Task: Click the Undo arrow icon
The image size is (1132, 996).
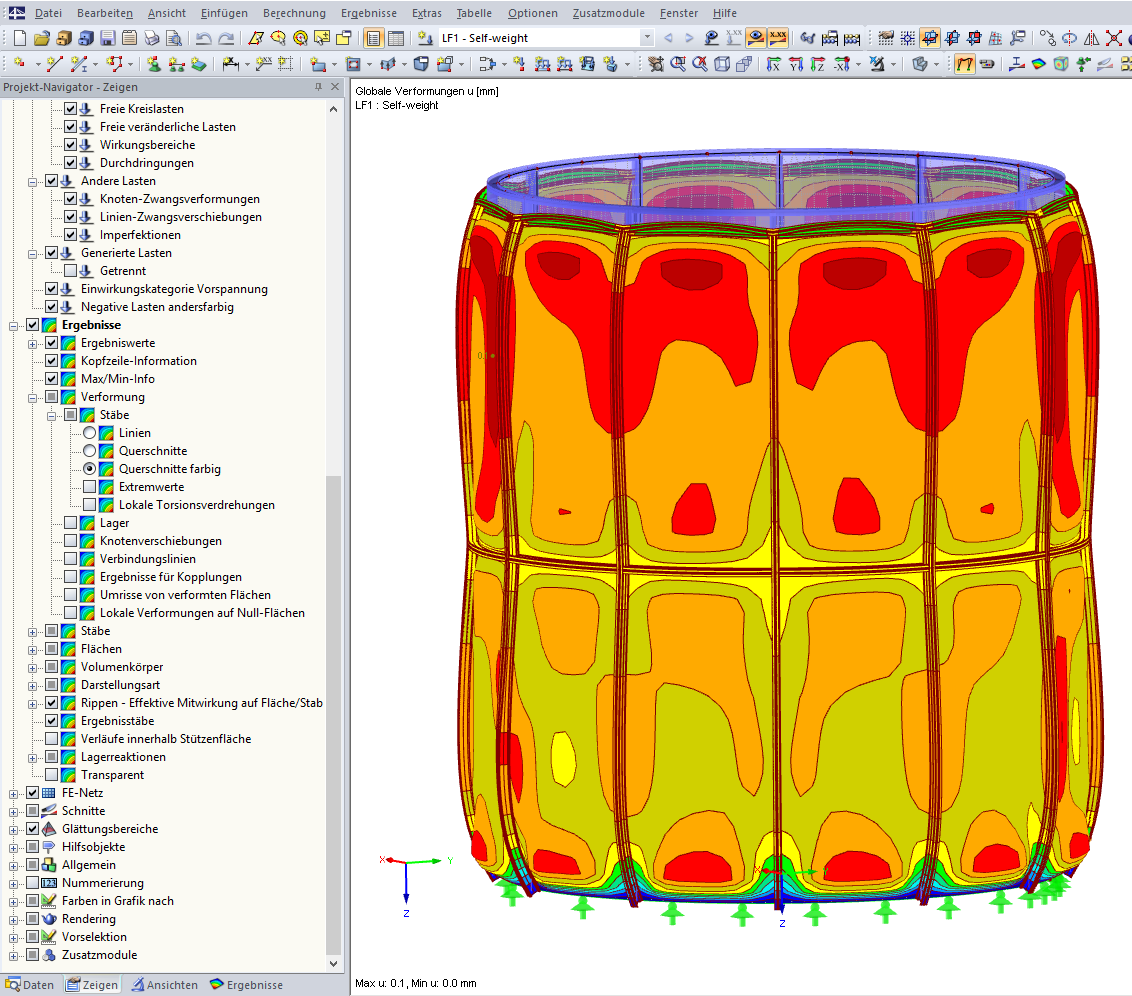Action: 204,38
